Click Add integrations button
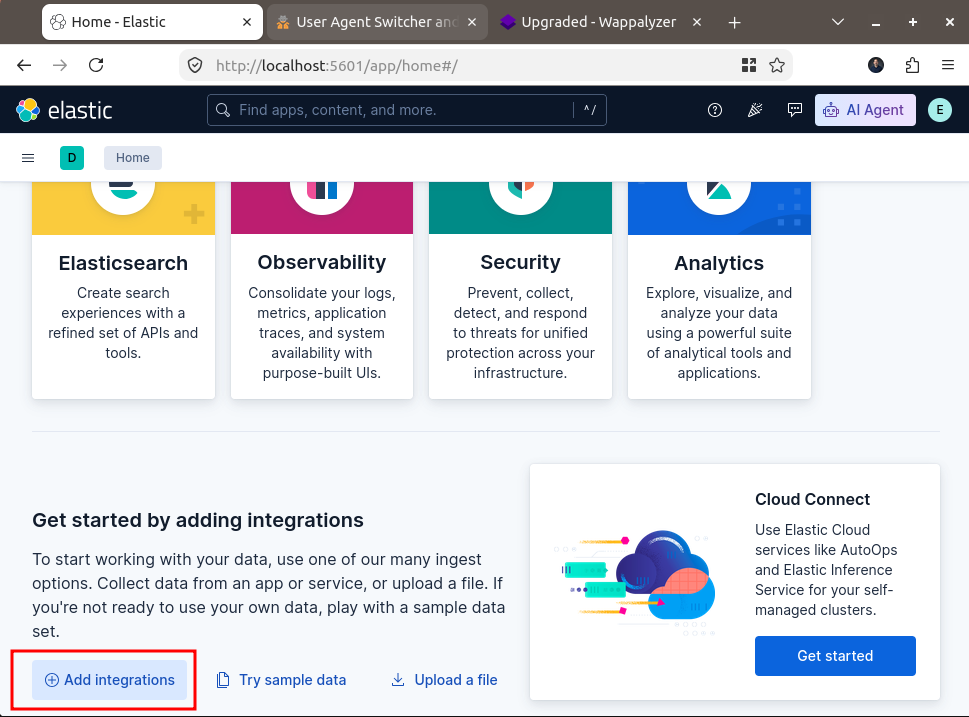The width and height of the screenshot is (969, 717). coord(109,680)
